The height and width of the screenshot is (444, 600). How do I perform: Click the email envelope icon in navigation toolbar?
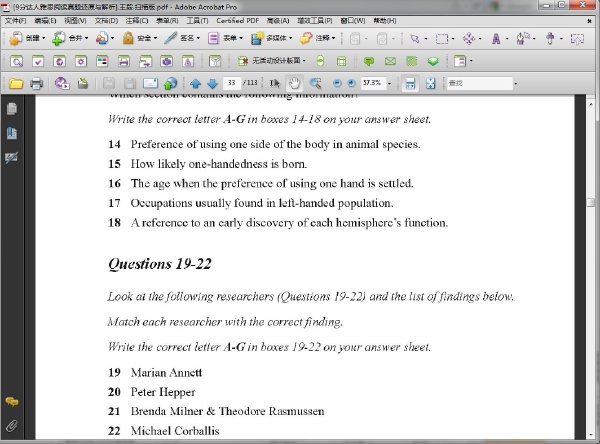(x=150, y=83)
